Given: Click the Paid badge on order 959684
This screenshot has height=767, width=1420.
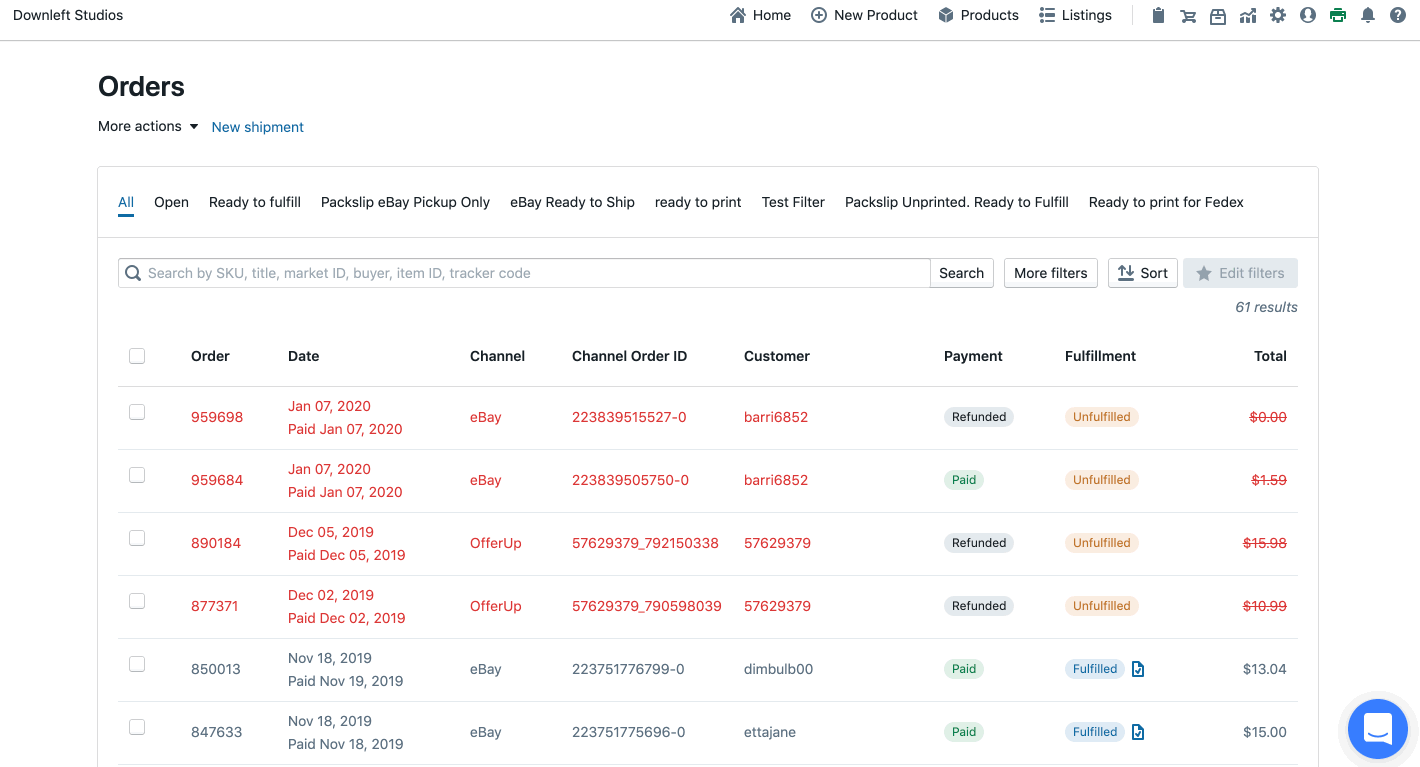Looking at the screenshot, I should (964, 480).
